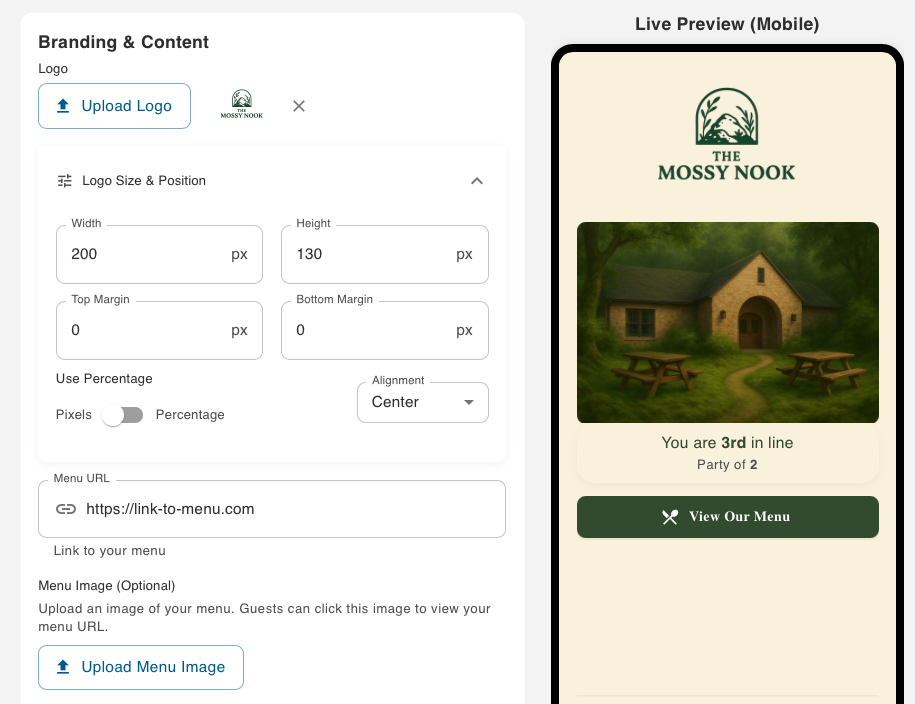Click the Width input field

[x=145, y=254]
